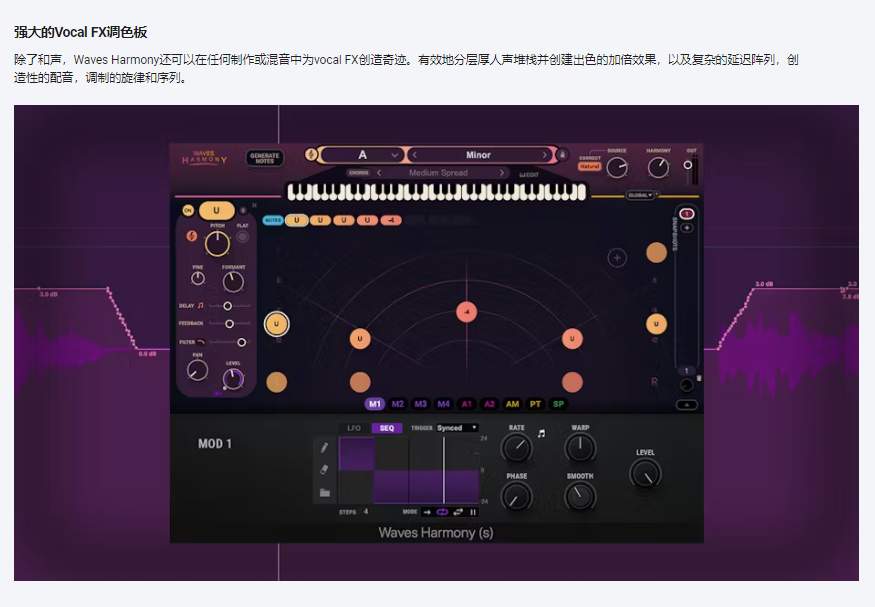Switch to the LFO tab
Image resolution: width=875 pixels, height=607 pixels.
pyautogui.click(x=353, y=428)
